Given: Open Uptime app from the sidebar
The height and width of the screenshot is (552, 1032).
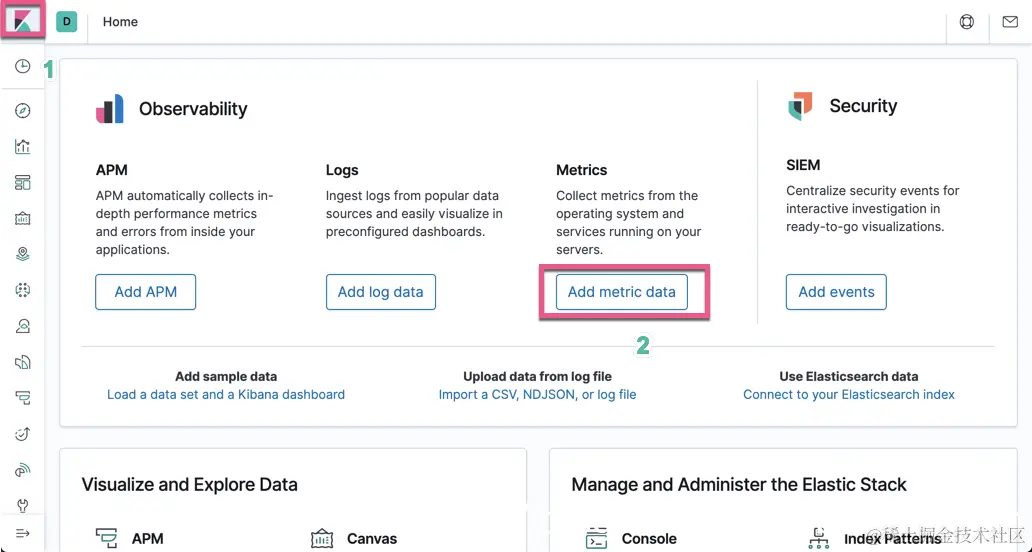Looking at the screenshot, I should (x=22, y=434).
